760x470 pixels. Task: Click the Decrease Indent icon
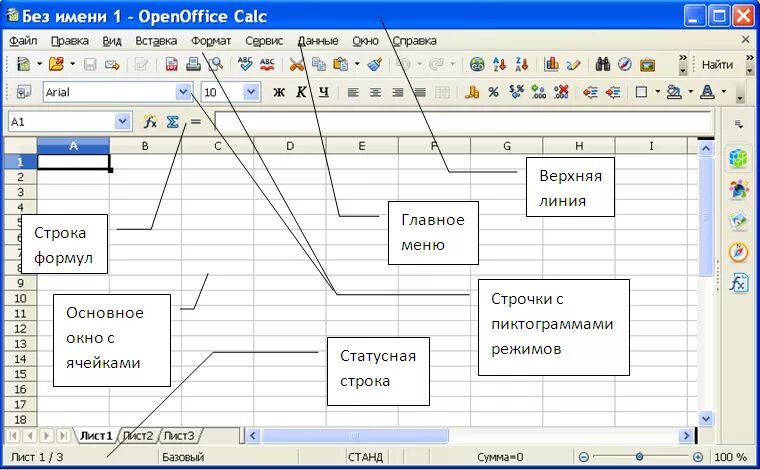590,92
